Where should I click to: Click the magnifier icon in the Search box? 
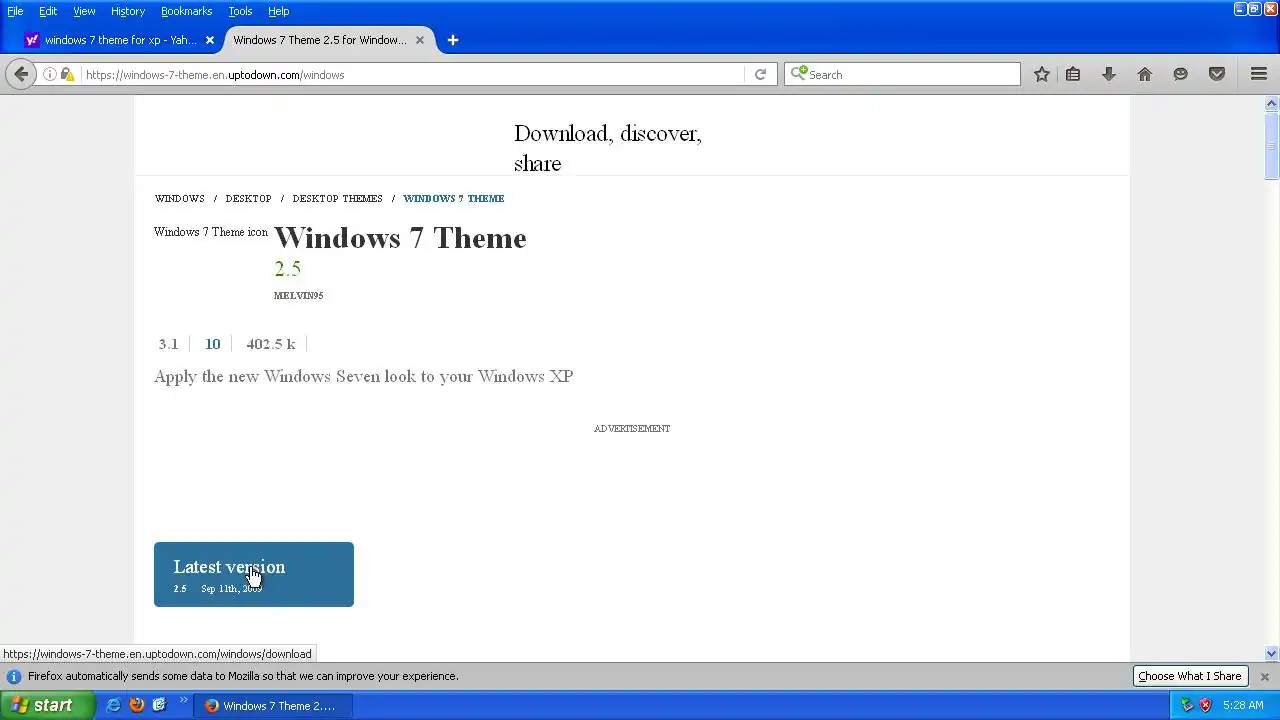click(x=798, y=74)
